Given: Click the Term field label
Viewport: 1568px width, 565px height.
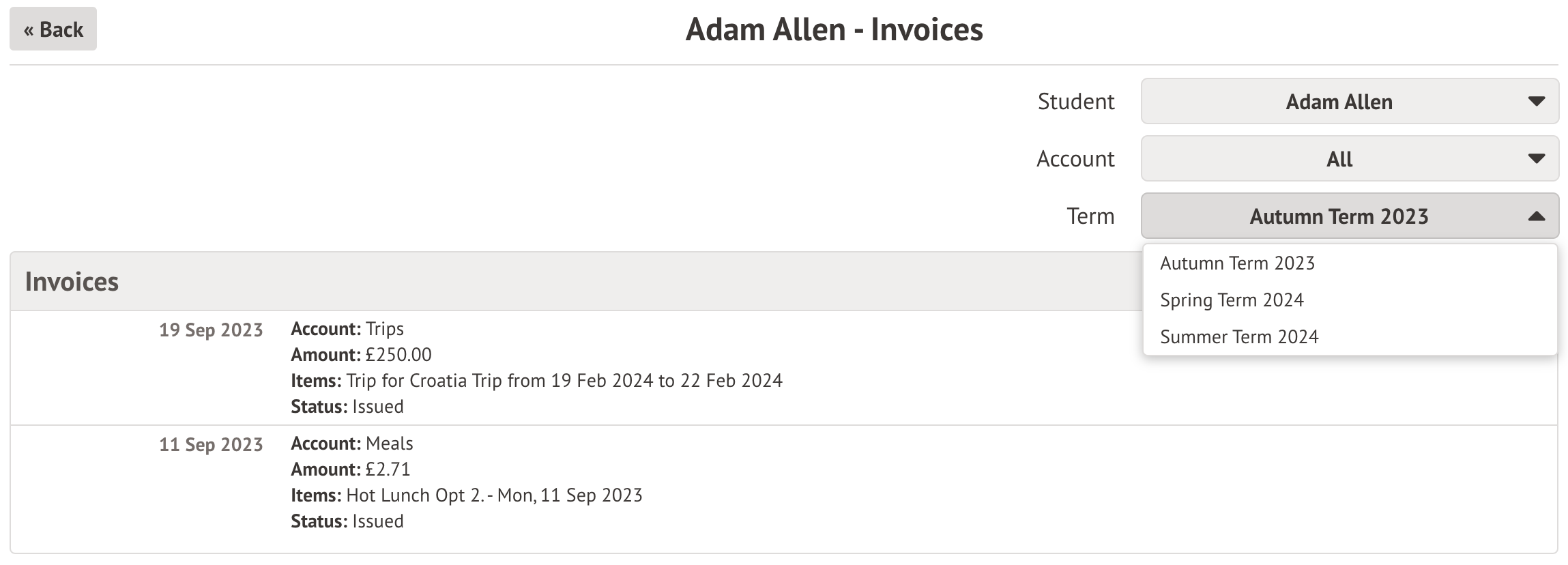Looking at the screenshot, I should click(x=1090, y=216).
